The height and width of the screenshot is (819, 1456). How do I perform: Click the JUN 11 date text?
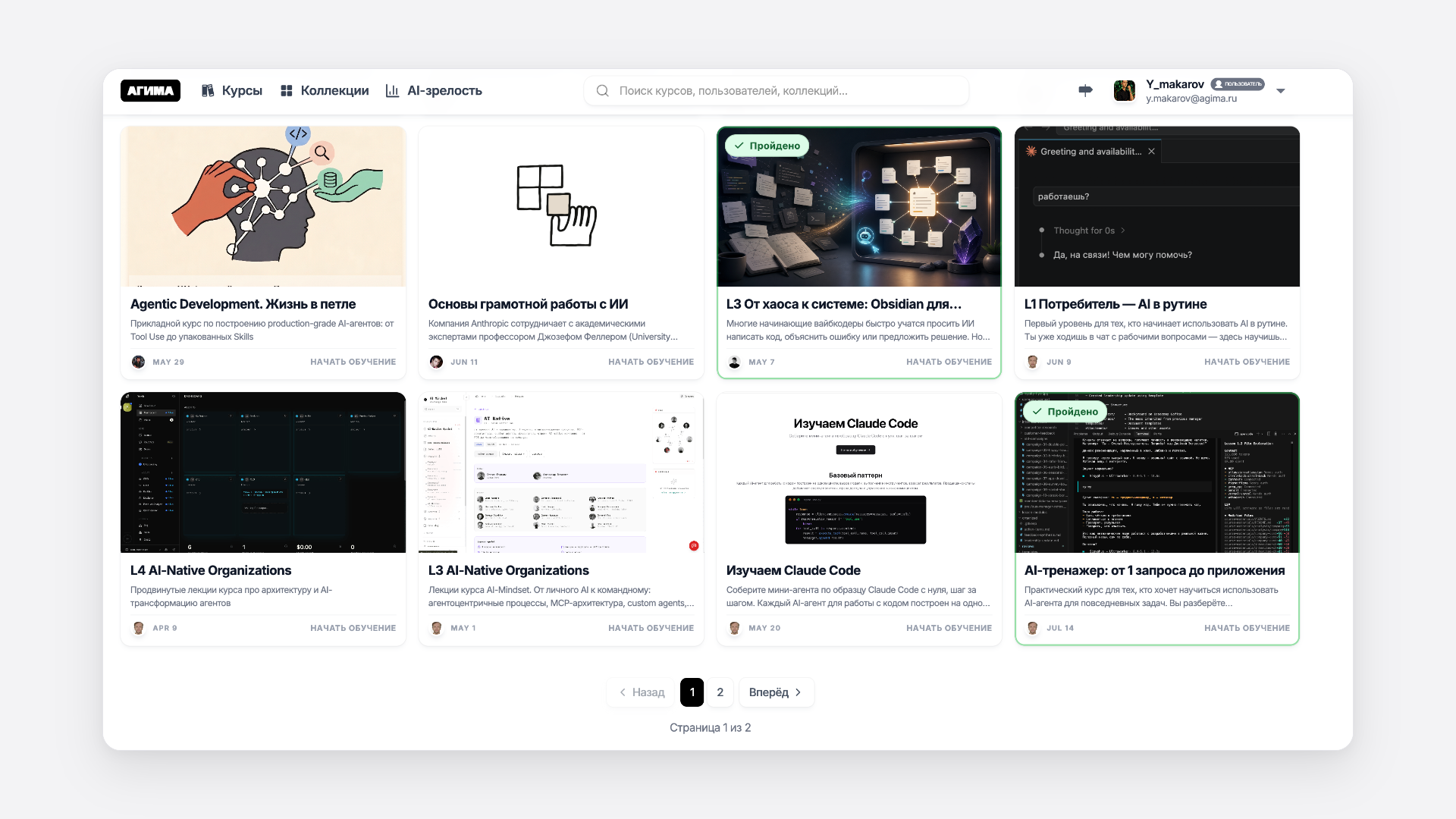[464, 362]
